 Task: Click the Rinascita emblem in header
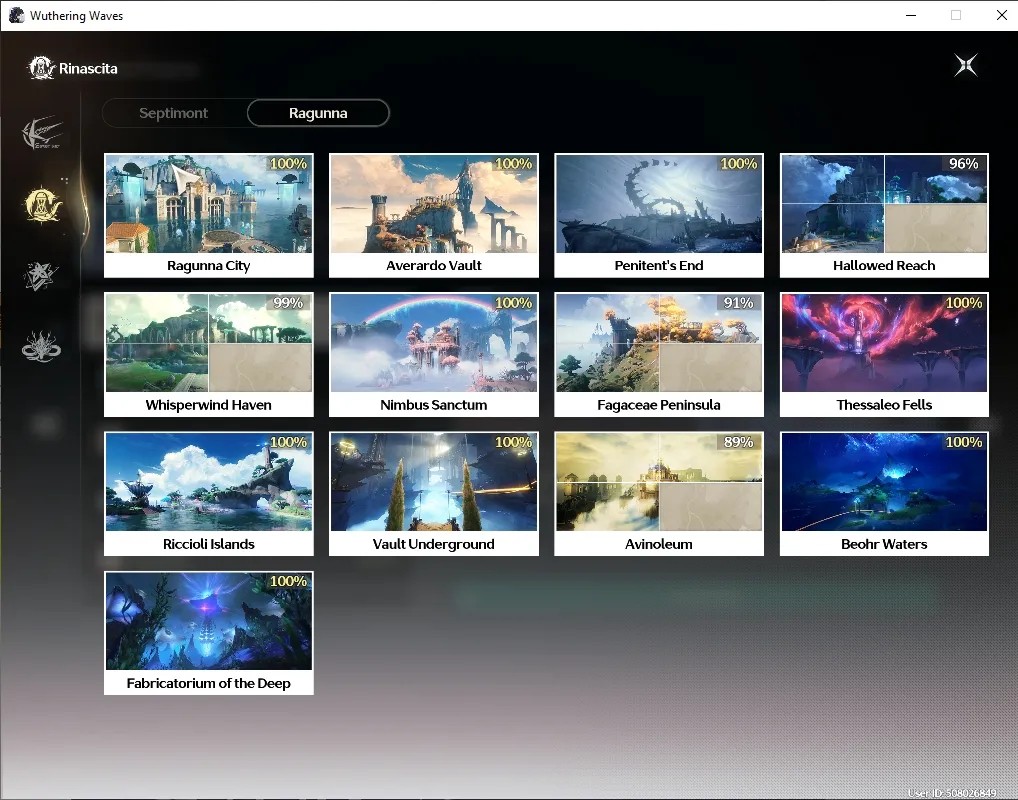42,68
